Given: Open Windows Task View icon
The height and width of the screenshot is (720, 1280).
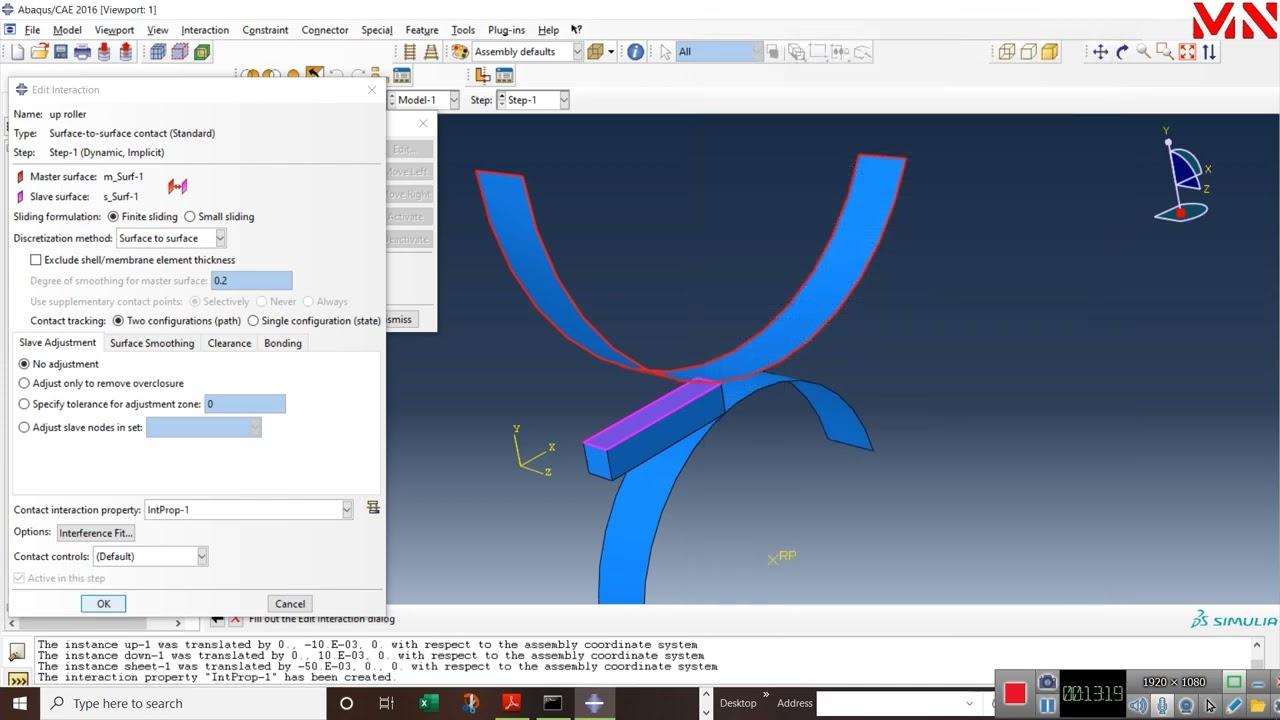Looking at the screenshot, I should coord(386,703).
